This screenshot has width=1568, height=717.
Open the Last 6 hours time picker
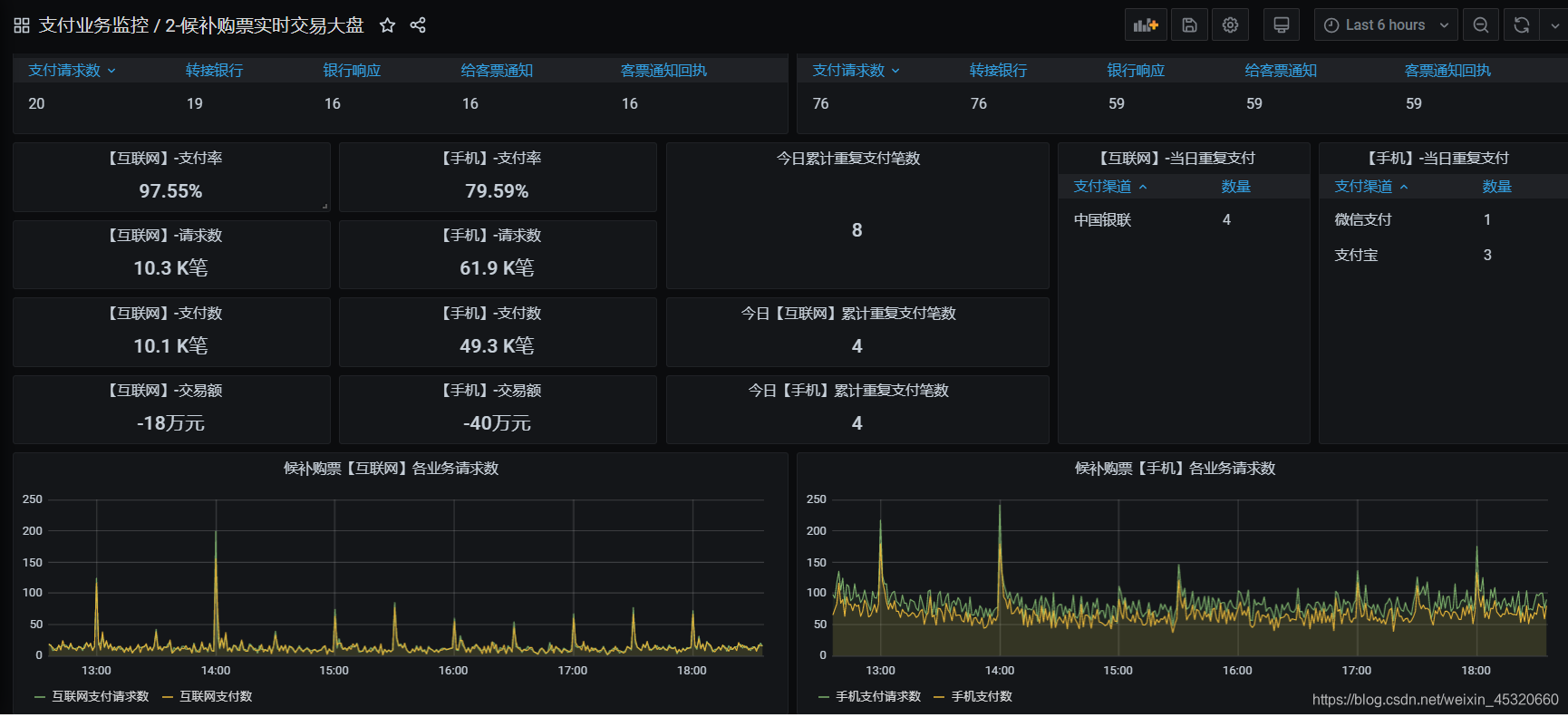(1386, 25)
